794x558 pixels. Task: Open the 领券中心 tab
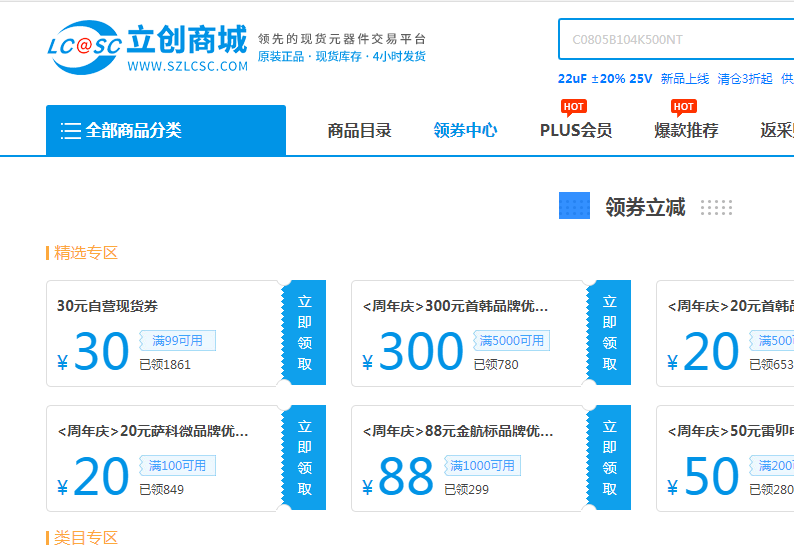point(465,131)
